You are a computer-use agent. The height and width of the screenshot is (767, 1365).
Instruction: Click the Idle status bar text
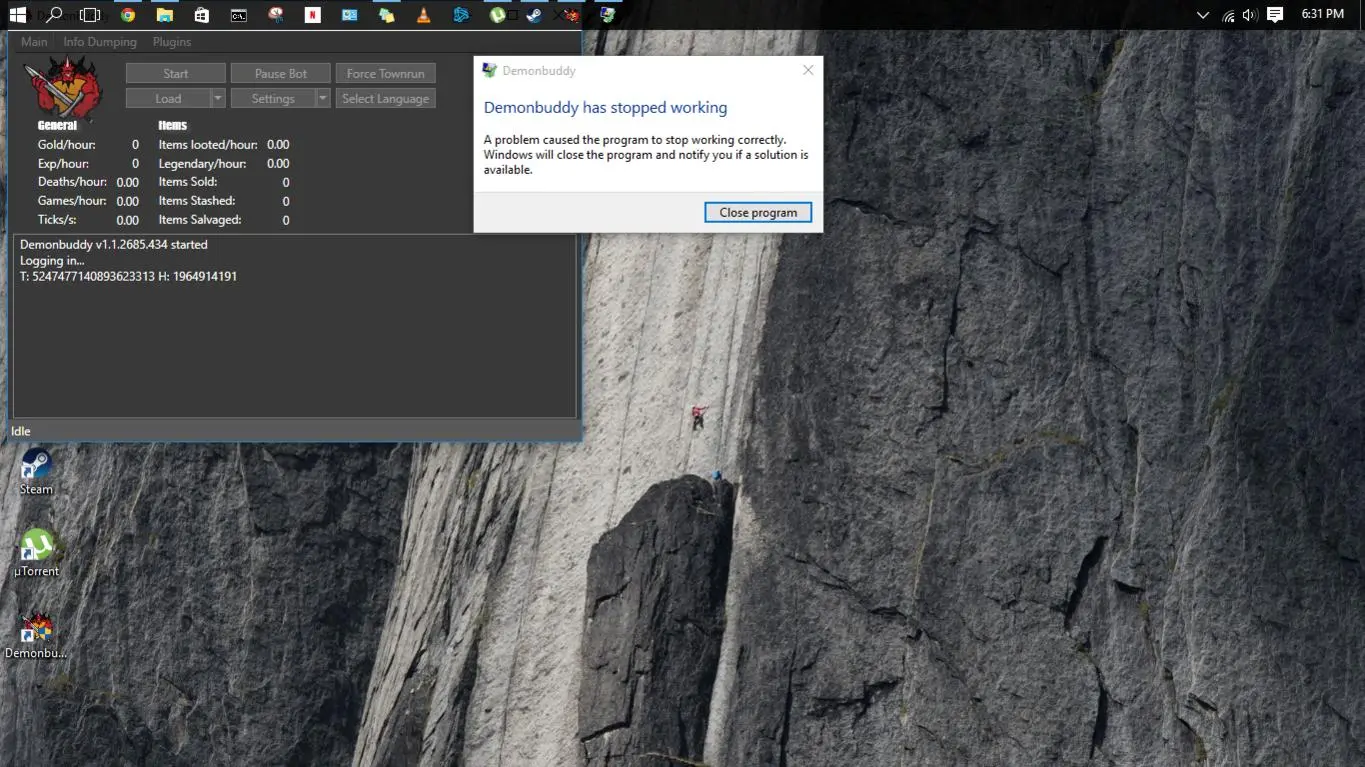click(20, 432)
